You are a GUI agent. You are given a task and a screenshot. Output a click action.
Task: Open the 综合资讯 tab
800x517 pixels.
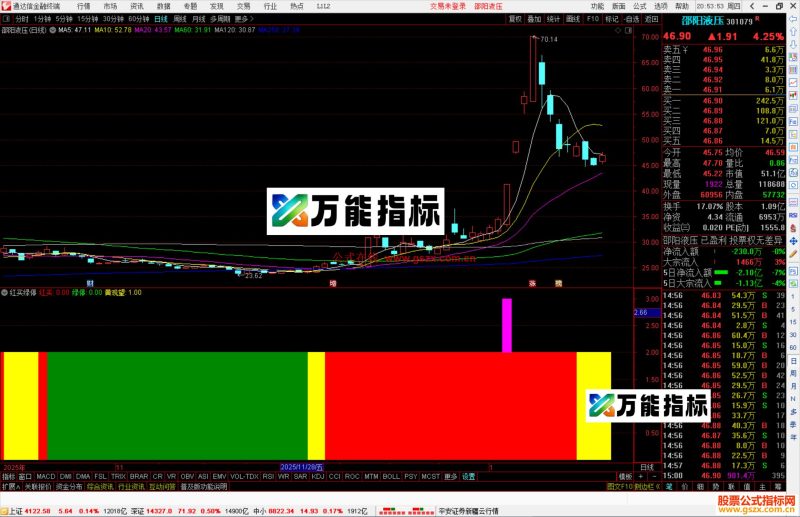tap(100, 486)
